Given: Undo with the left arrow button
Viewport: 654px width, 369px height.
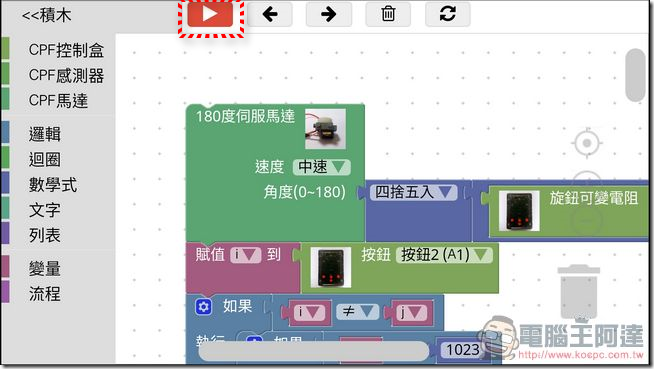Looking at the screenshot, I should pyautogui.click(x=270, y=14).
